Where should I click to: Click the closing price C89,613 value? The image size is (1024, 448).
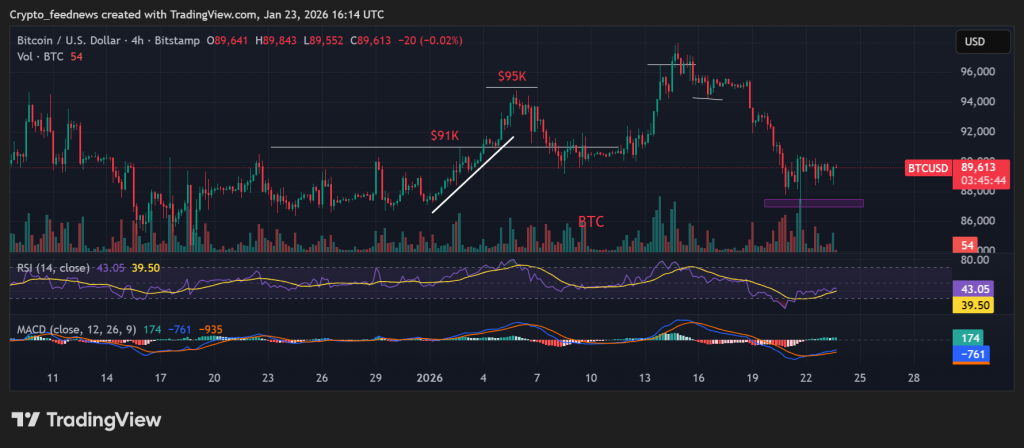370,40
